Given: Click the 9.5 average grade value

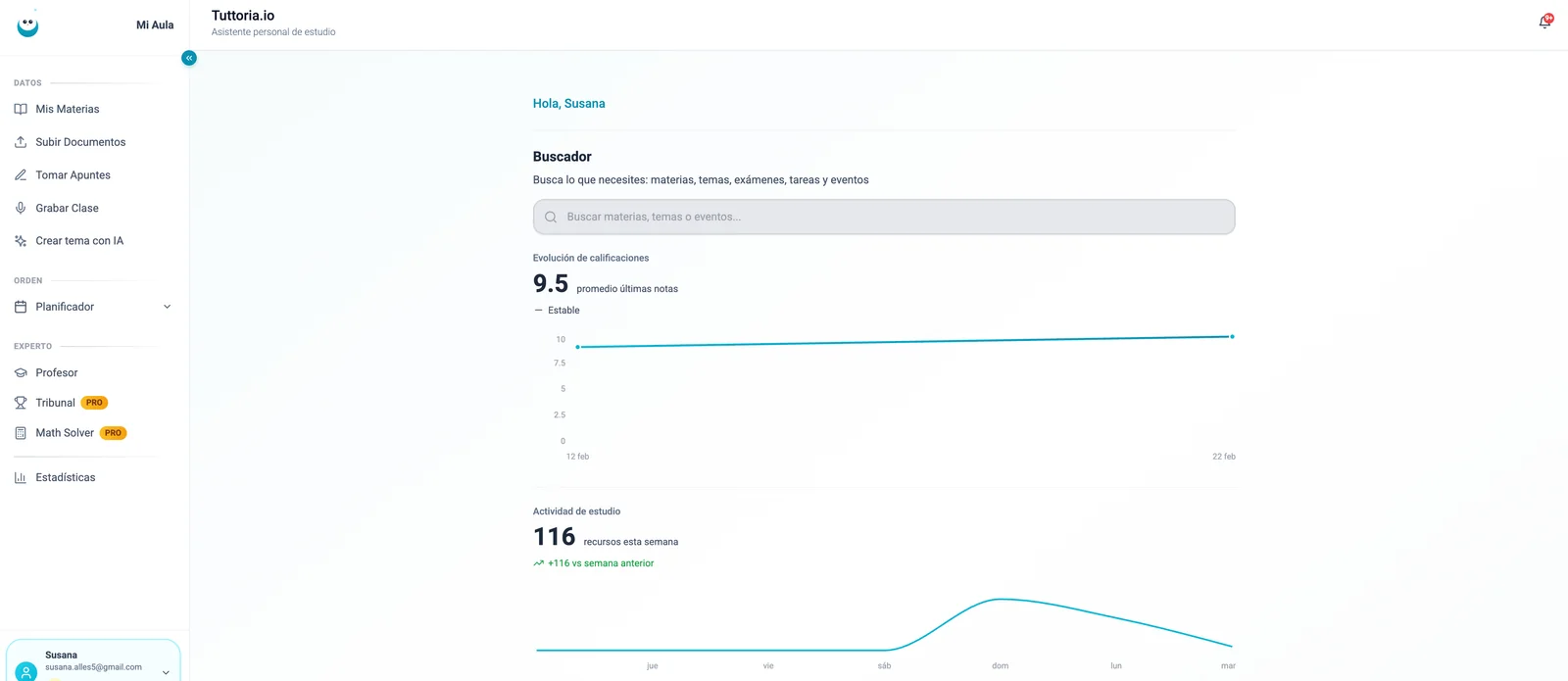Looking at the screenshot, I should pyautogui.click(x=551, y=284).
